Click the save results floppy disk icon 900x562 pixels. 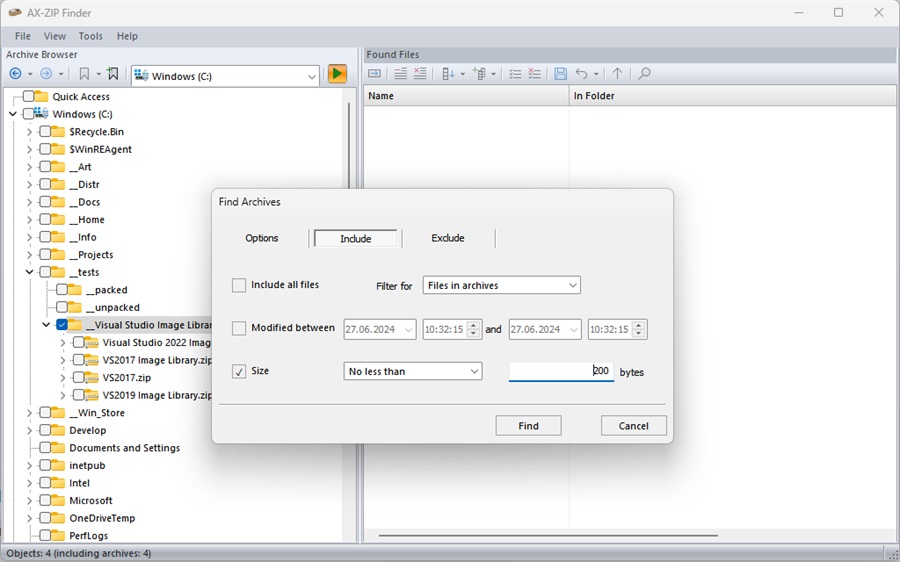click(x=561, y=73)
